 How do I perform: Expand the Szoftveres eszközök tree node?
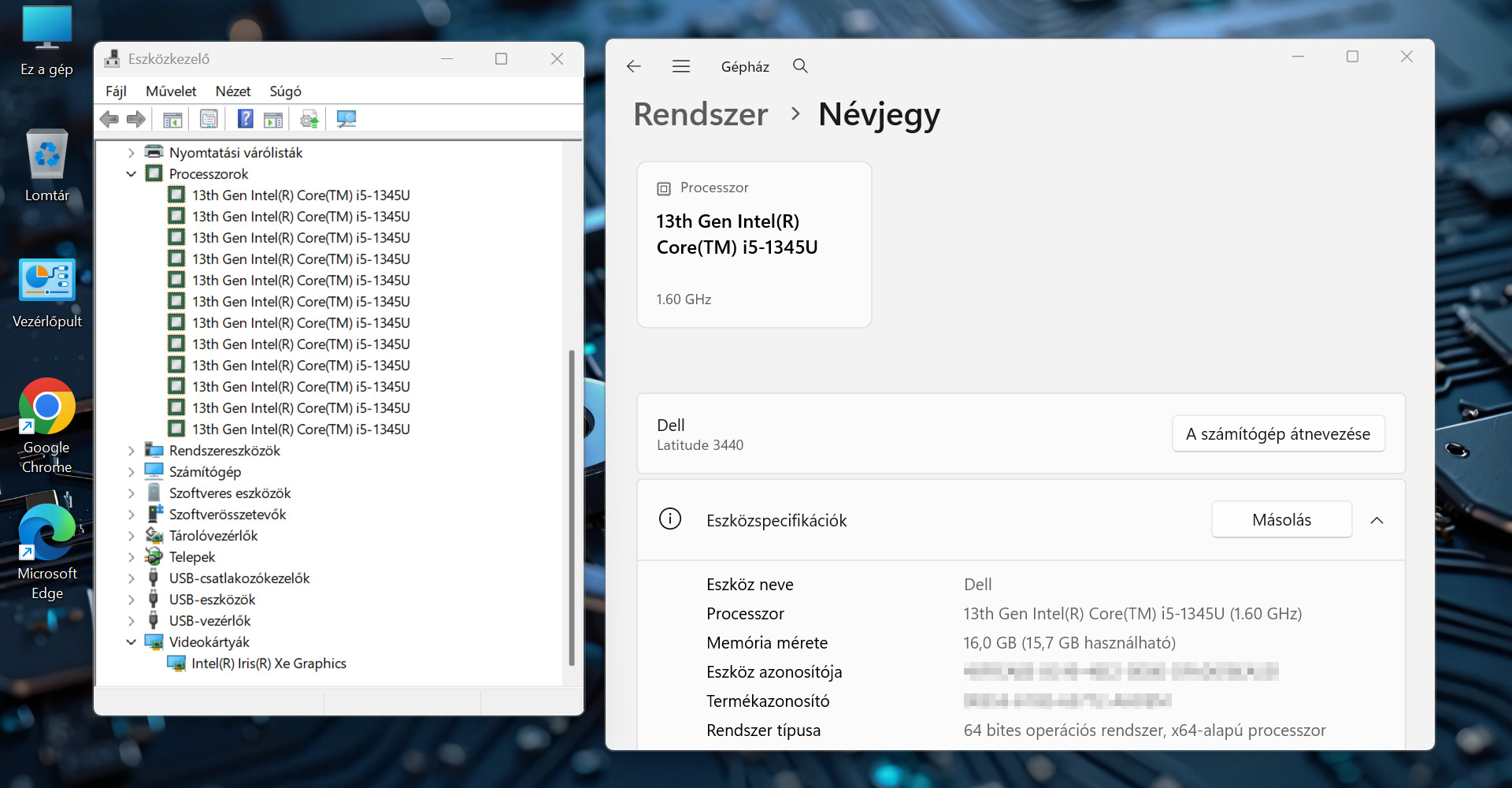tap(131, 493)
